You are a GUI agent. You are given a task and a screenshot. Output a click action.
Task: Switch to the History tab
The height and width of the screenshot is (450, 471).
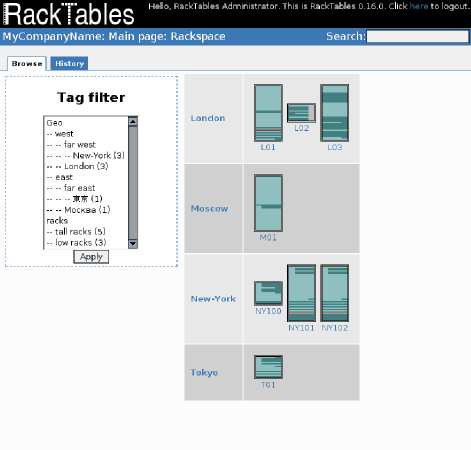point(69,63)
